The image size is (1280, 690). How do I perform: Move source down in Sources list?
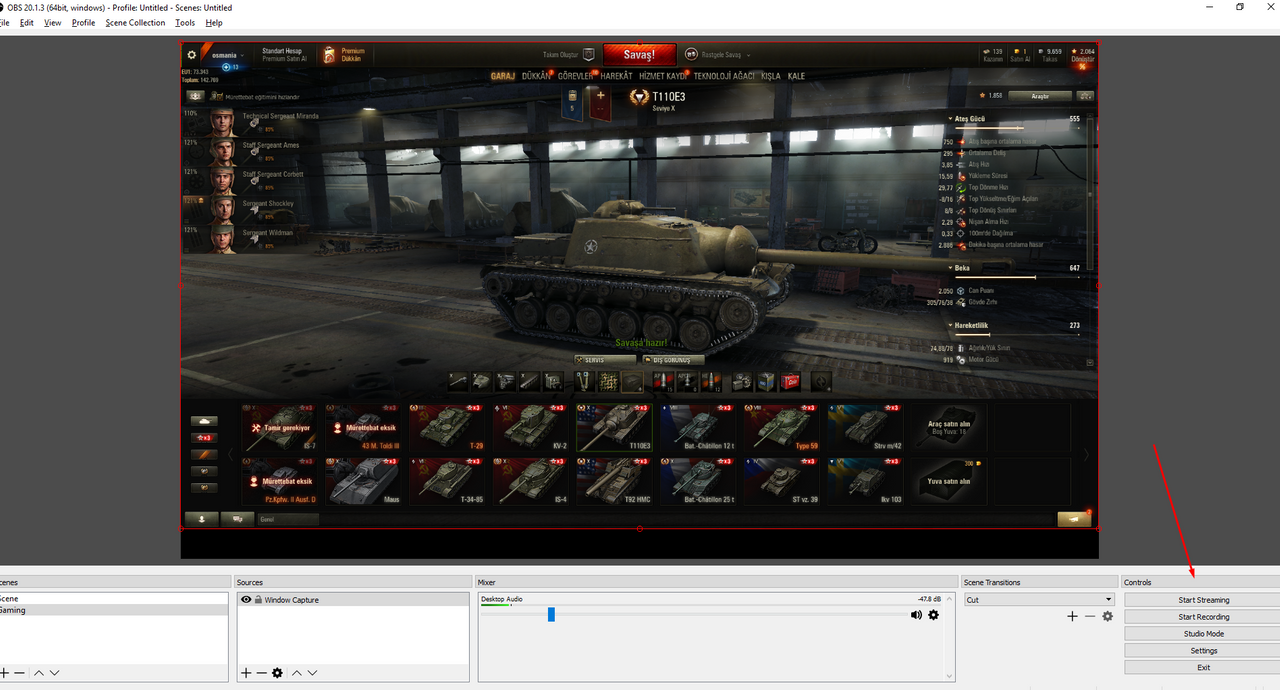[312, 673]
